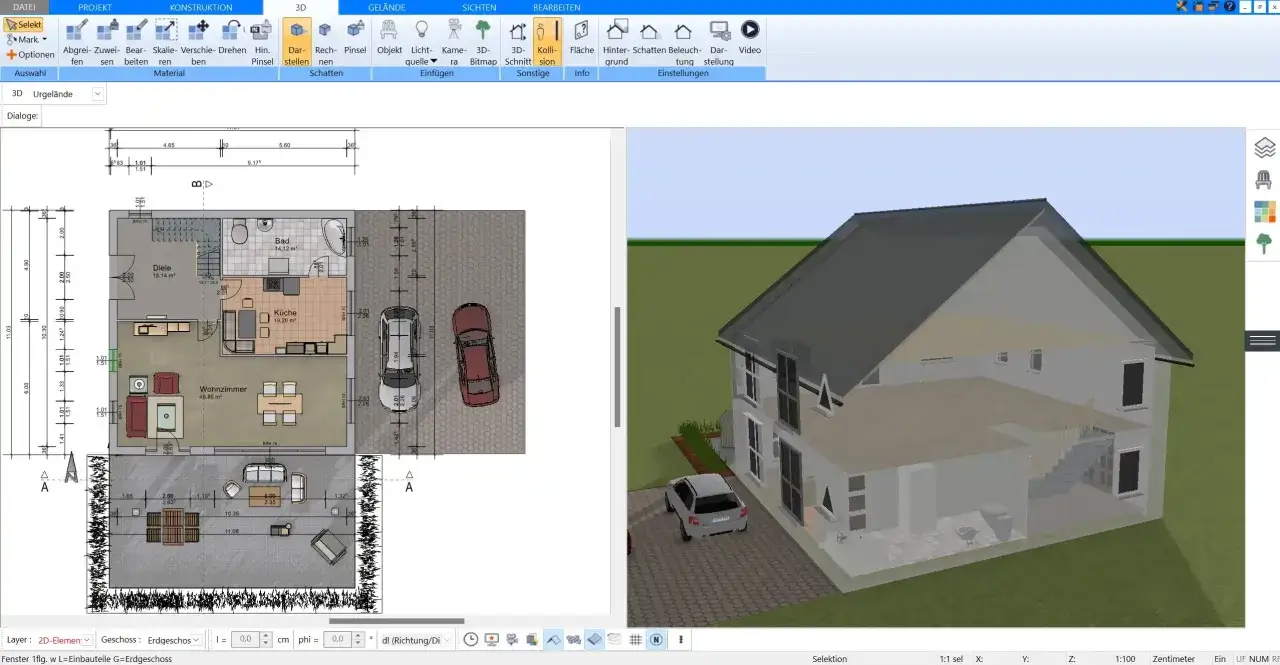This screenshot has height=665, width=1280.
Task: Pick the Drehen rotate tool
Action: [x=232, y=37]
